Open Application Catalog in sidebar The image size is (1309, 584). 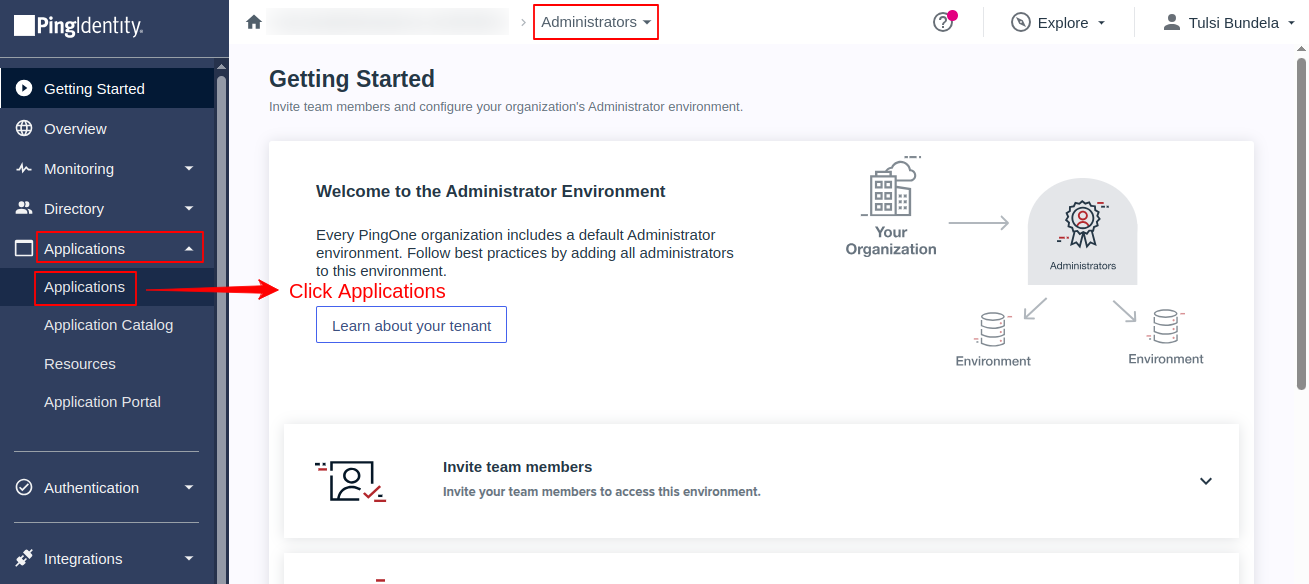tap(108, 325)
